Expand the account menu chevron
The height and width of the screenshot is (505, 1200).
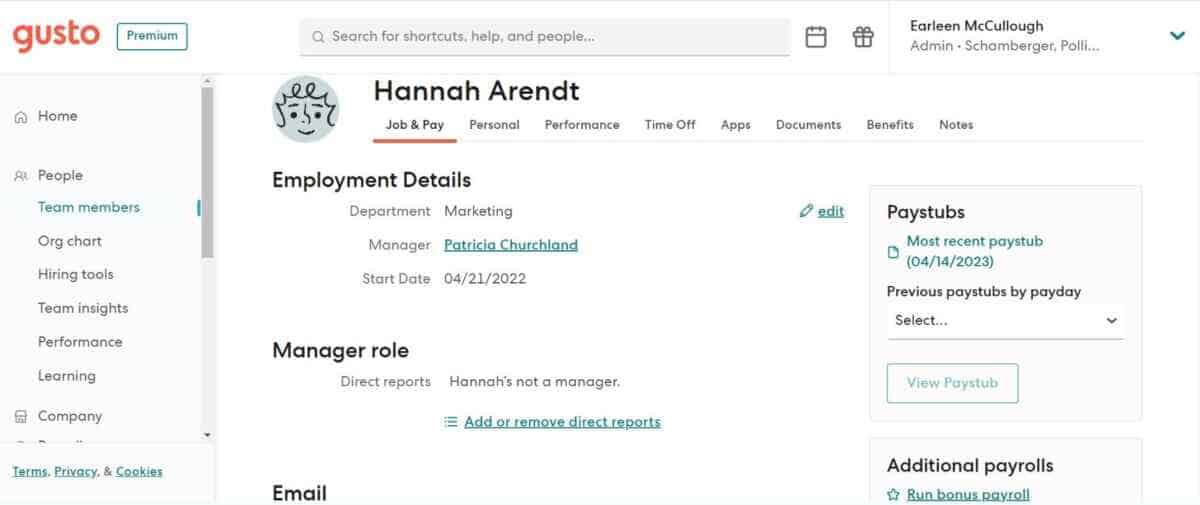pyautogui.click(x=1177, y=36)
